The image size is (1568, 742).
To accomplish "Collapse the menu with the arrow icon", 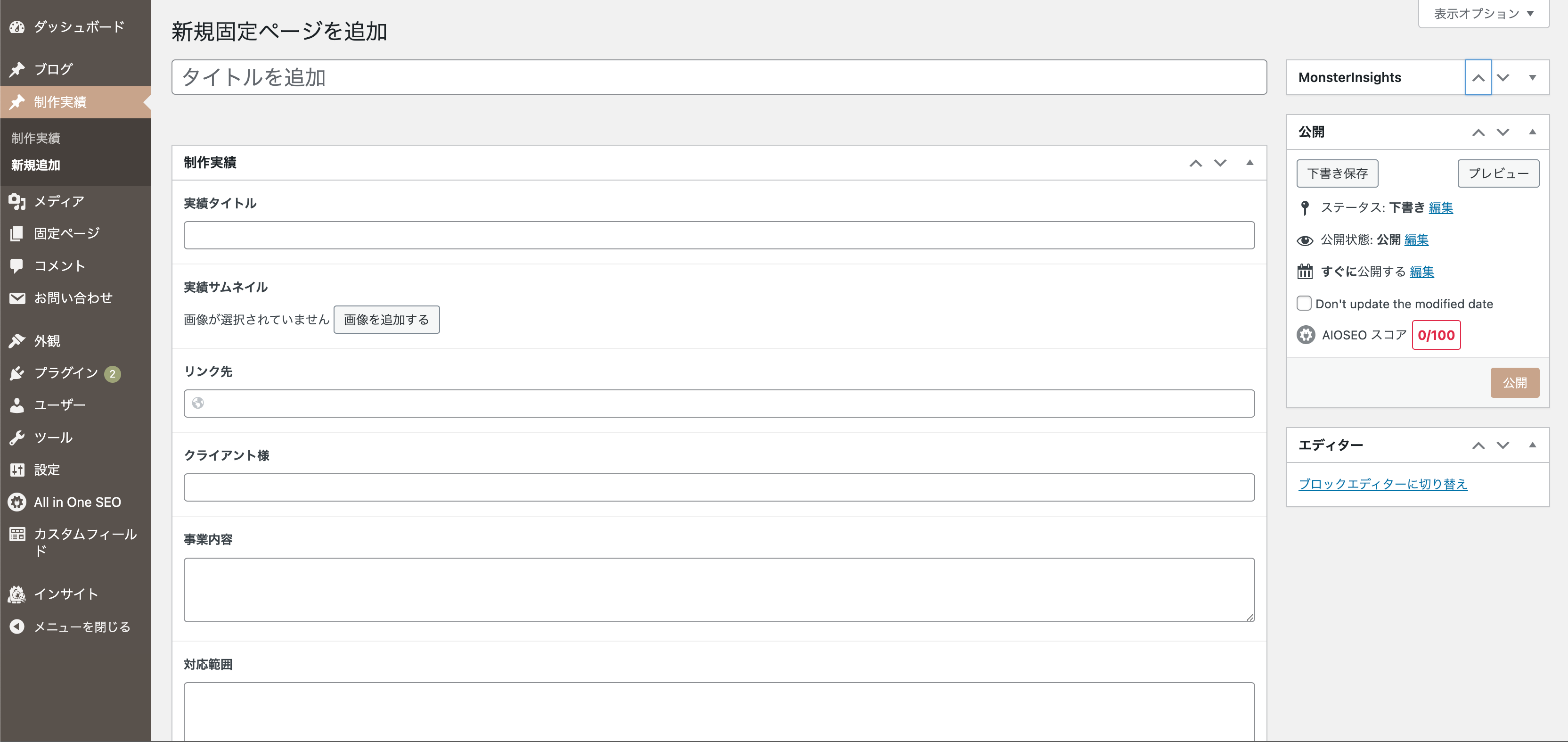I will 17,626.
